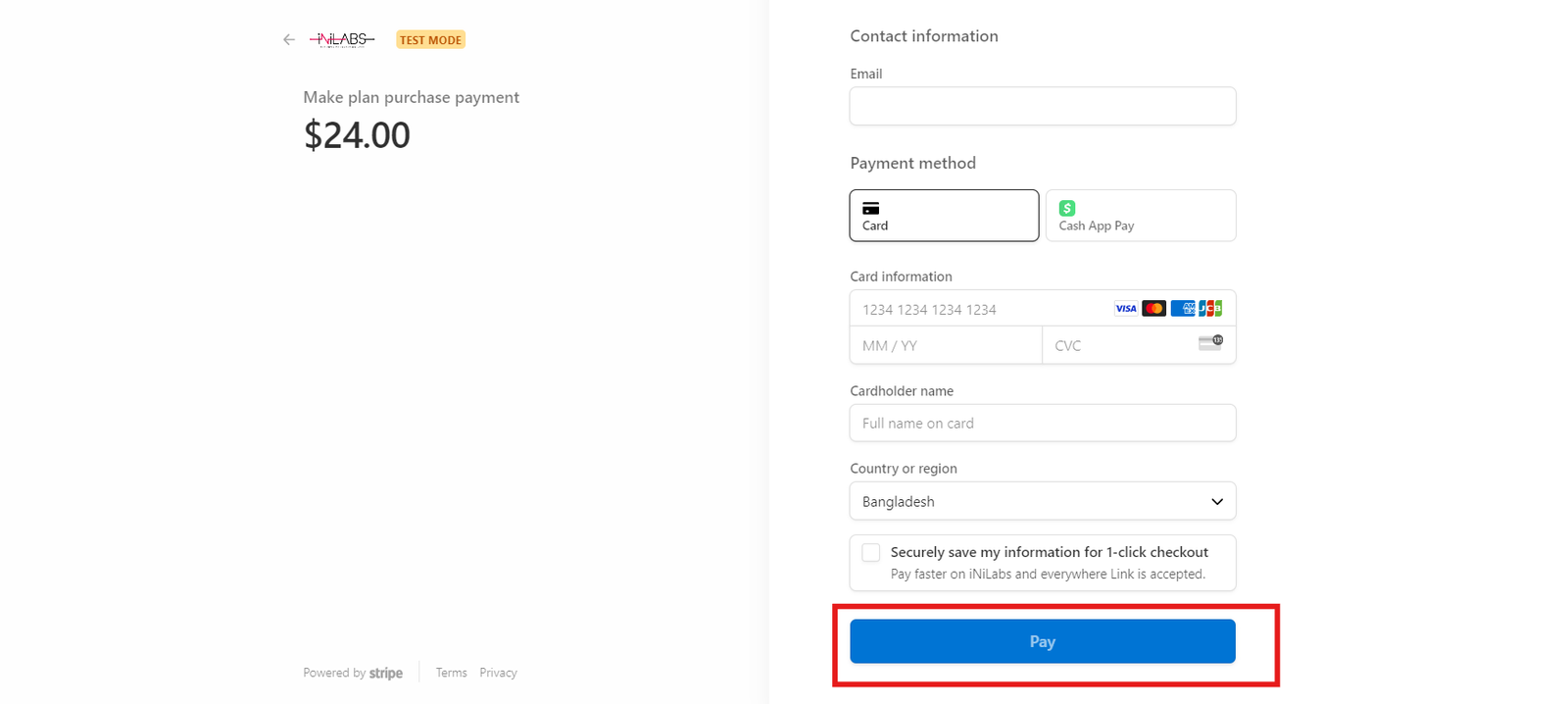
Task: Select the Card payment method tab
Action: [944, 216]
